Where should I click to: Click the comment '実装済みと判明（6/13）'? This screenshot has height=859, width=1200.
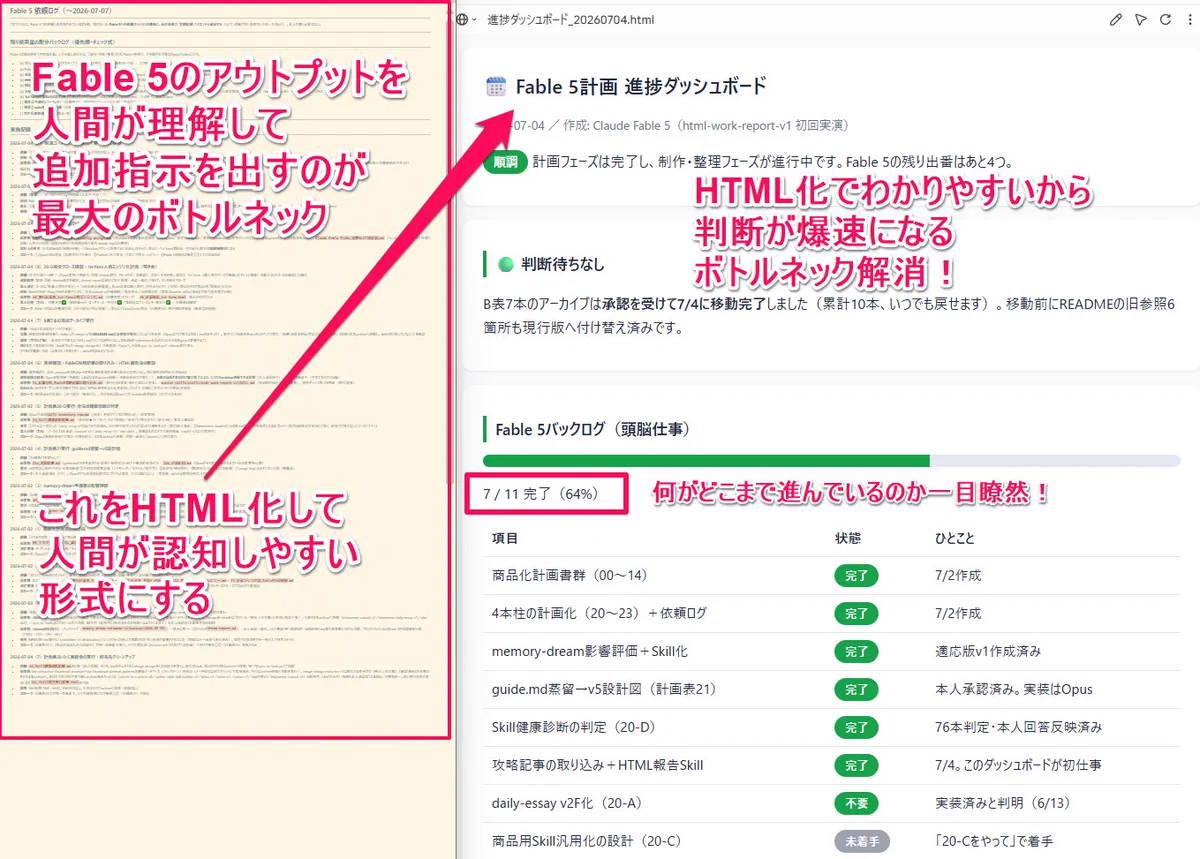tap(1001, 803)
